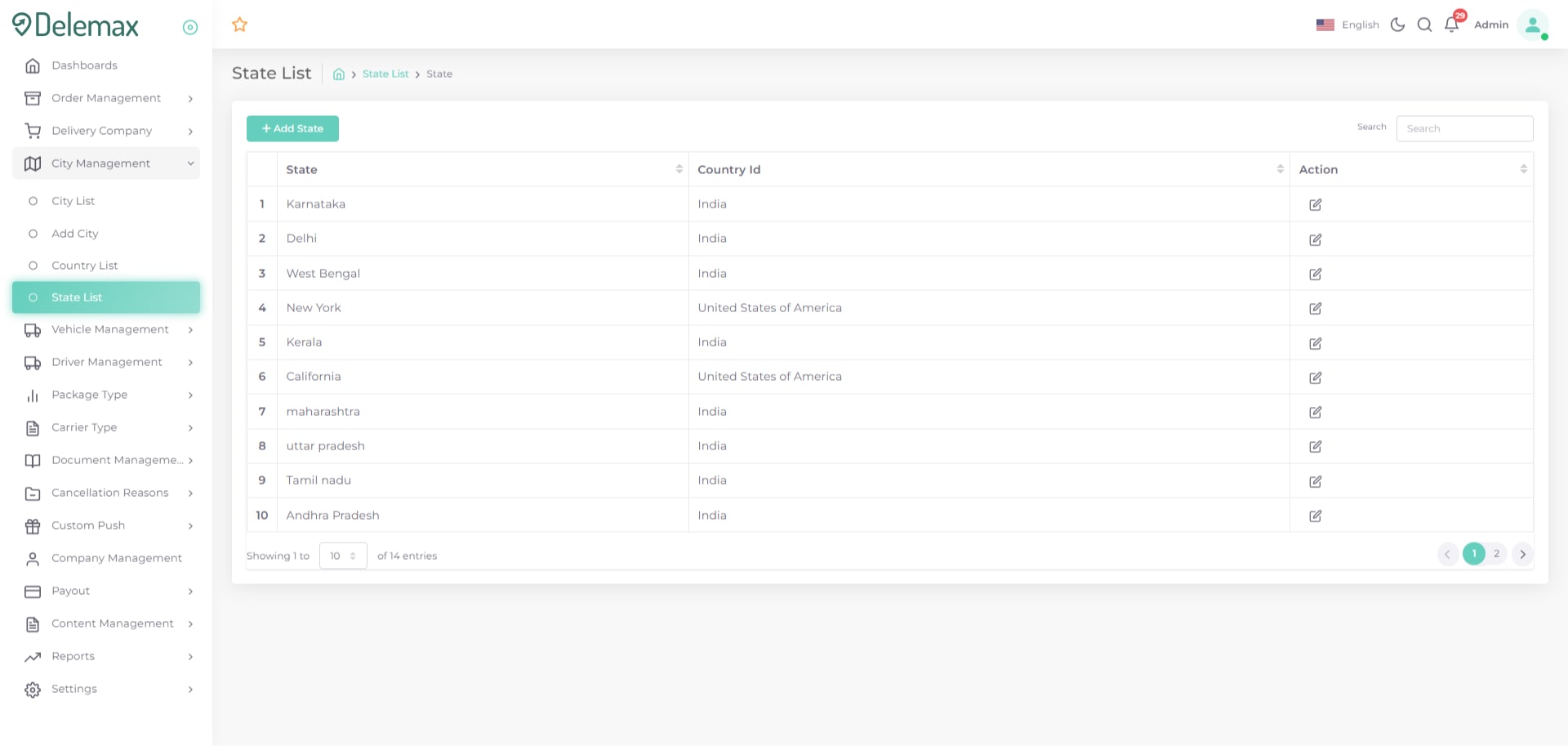This screenshot has height=746, width=1568.
Task: Click the Package Type bar chart icon
Action: [x=33, y=395]
